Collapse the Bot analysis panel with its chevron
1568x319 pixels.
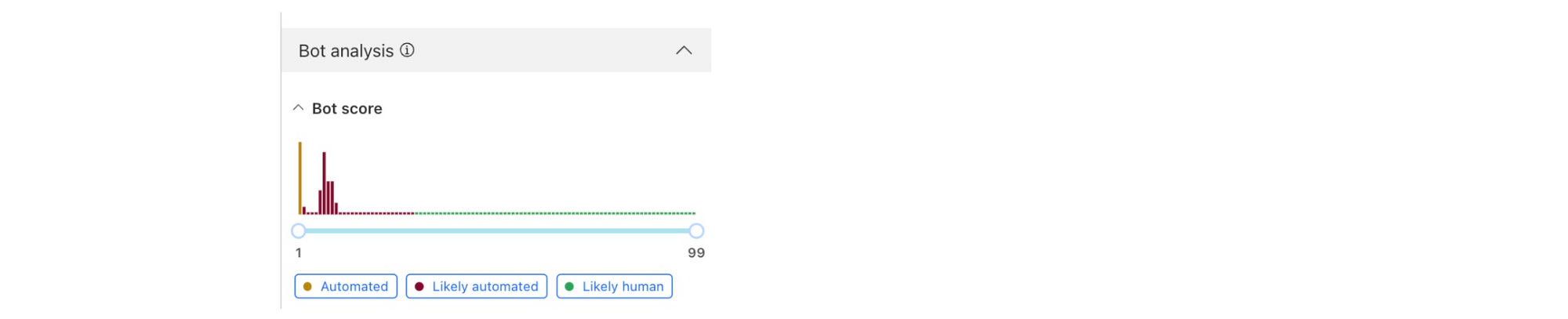pos(684,50)
